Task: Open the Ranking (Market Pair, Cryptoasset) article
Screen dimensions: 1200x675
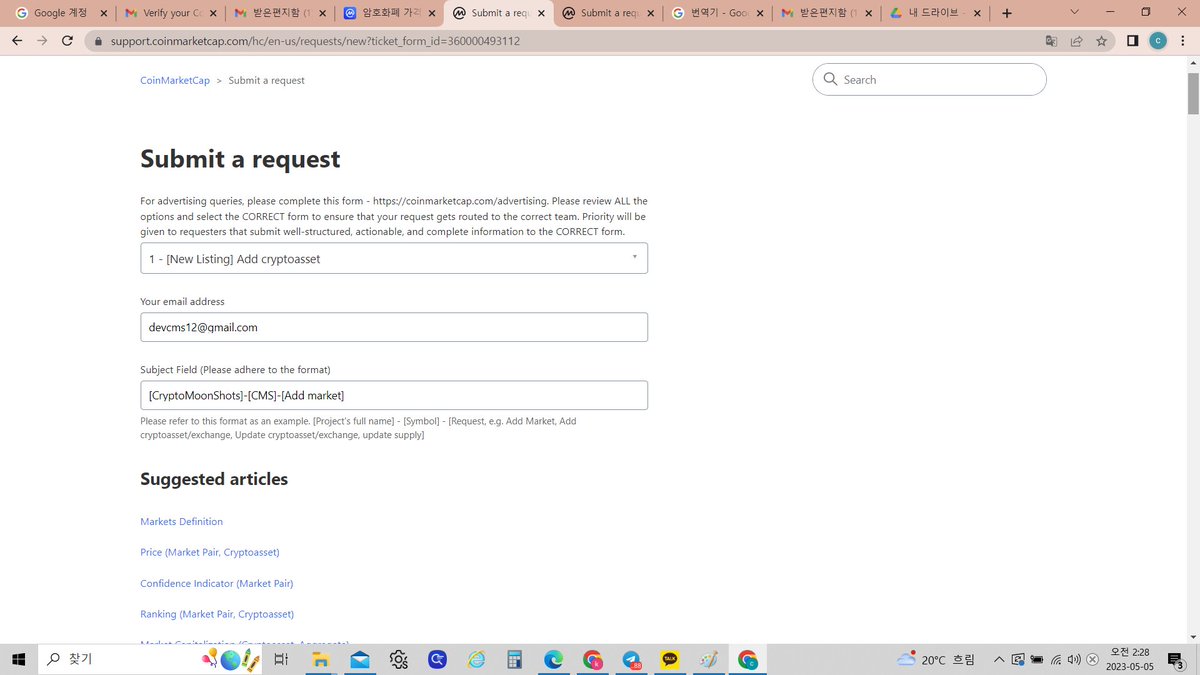Action: coord(217,614)
